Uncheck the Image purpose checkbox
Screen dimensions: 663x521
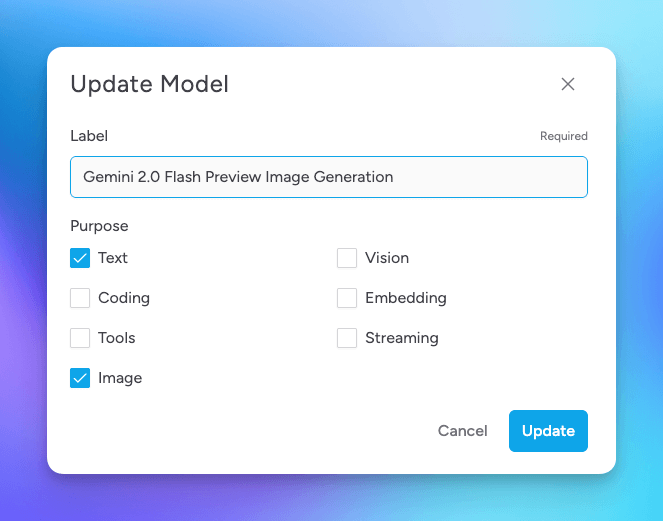pyautogui.click(x=80, y=378)
